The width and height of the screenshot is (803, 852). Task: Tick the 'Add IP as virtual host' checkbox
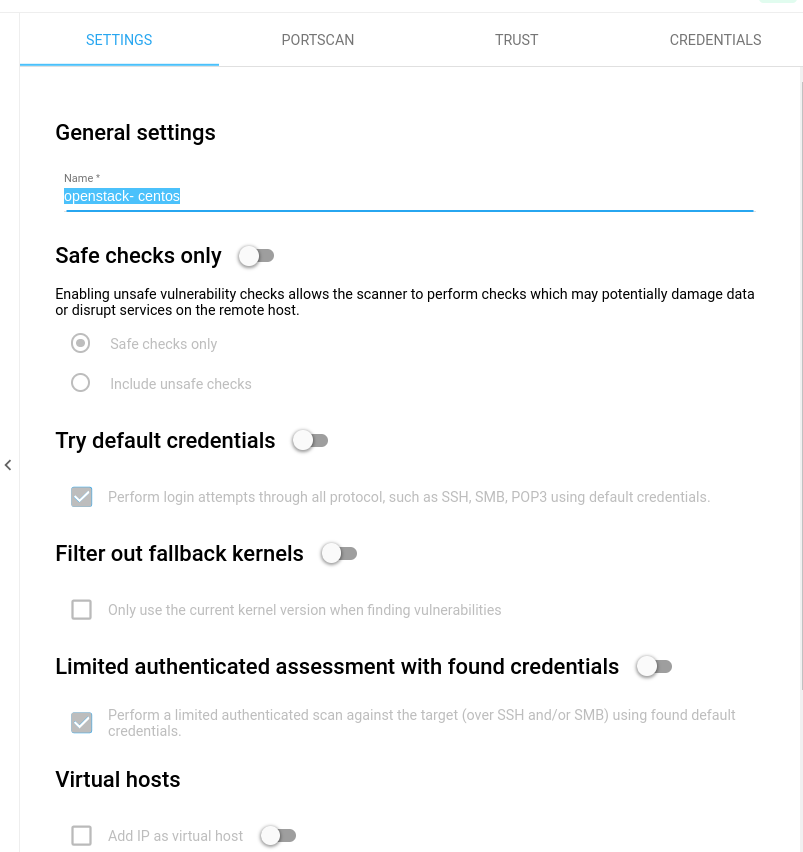(82, 836)
